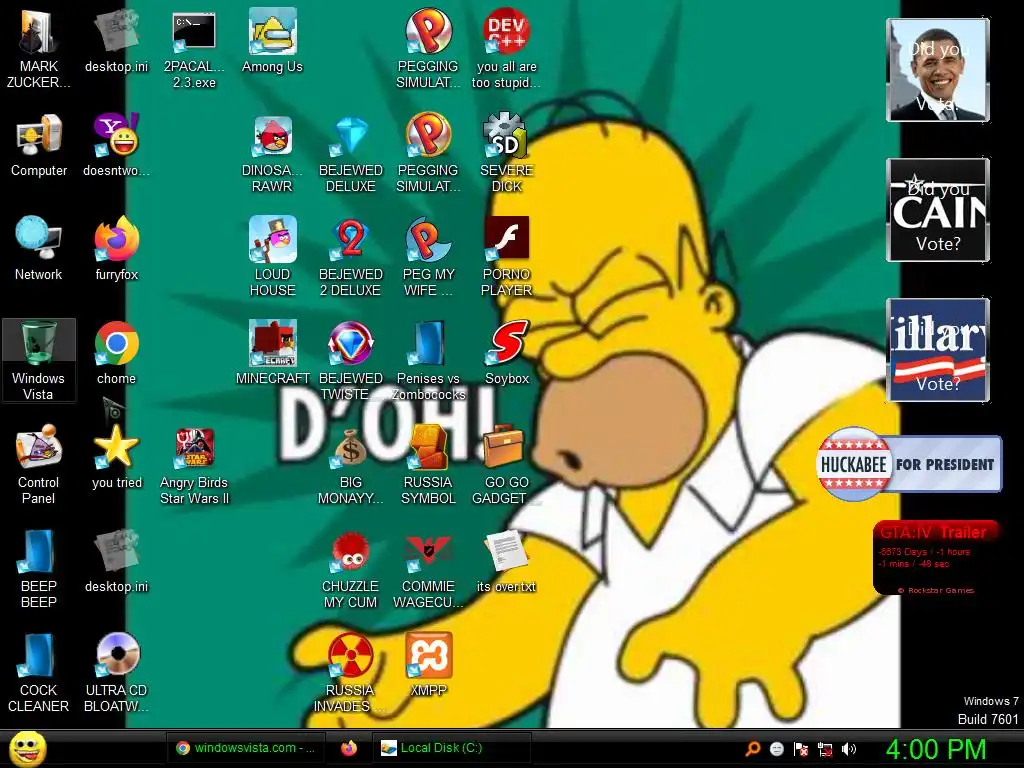Image resolution: width=1024 pixels, height=768 pixels.
Task: Launch the XMPP (XAMPP) shortcut
Action: pos(428,664)
